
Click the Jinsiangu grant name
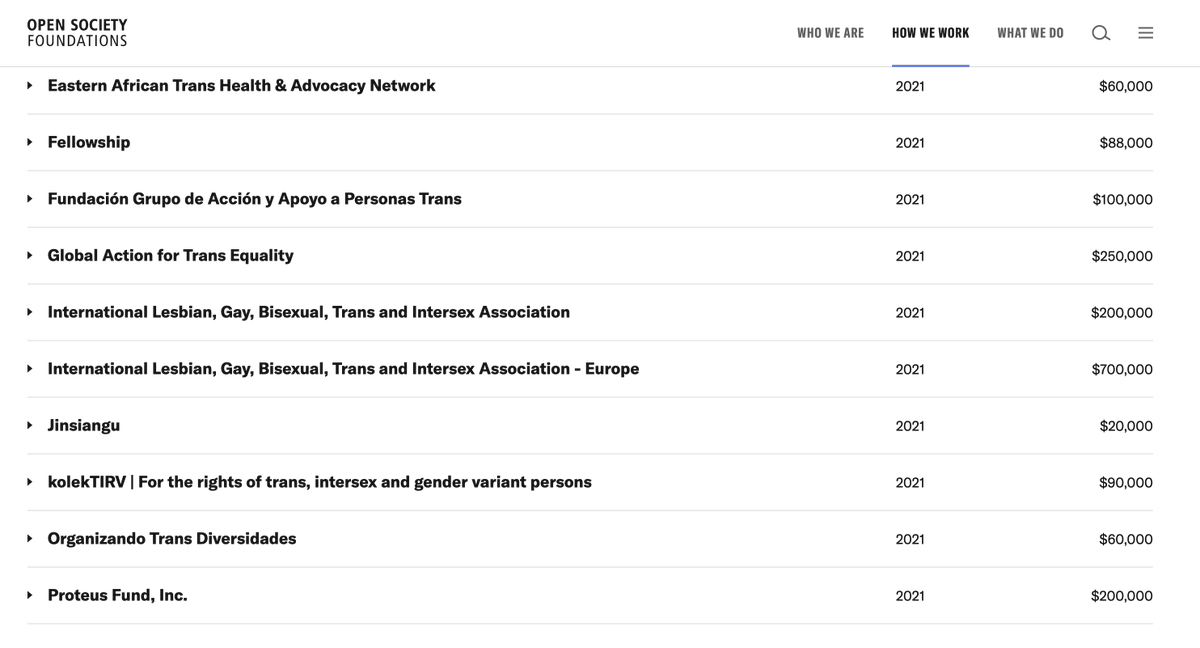[x=84, y=426]
